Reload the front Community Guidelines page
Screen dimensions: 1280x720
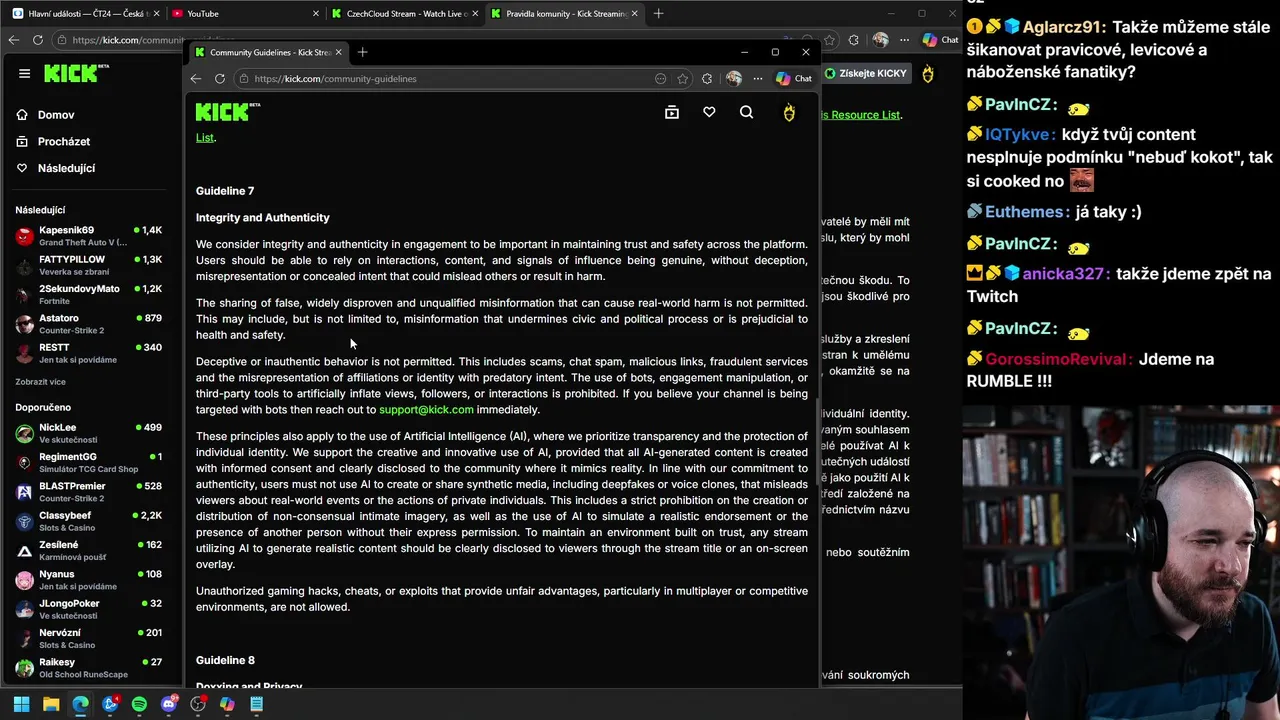[220, 78]
